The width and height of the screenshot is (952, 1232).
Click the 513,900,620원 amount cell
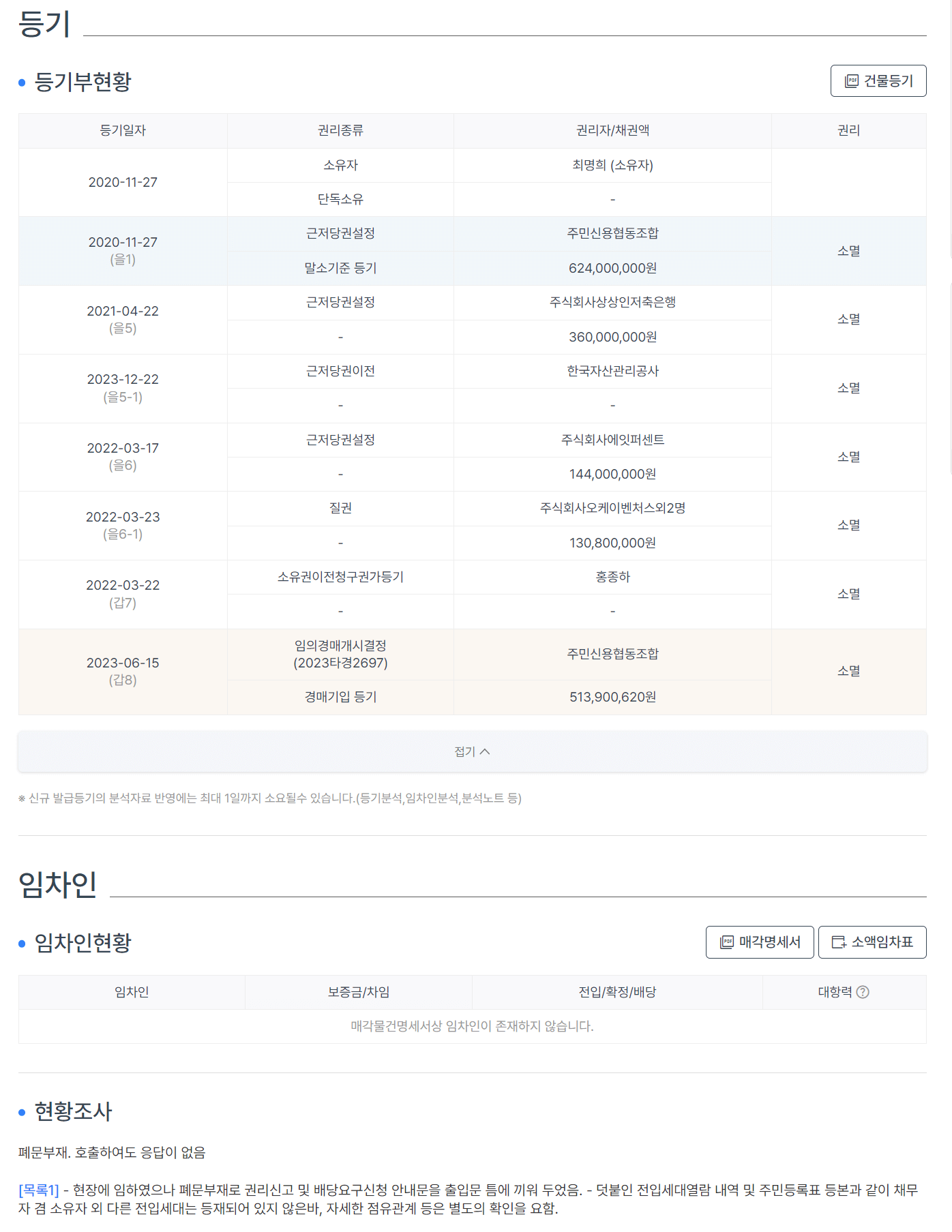612,697
